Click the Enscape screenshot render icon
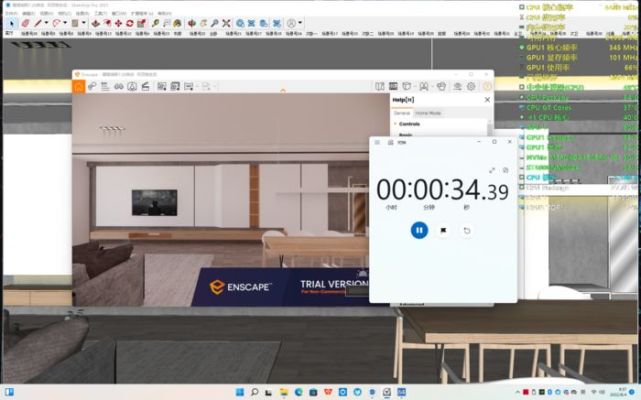This screenshot has height=400, width=641. [162, 86]
